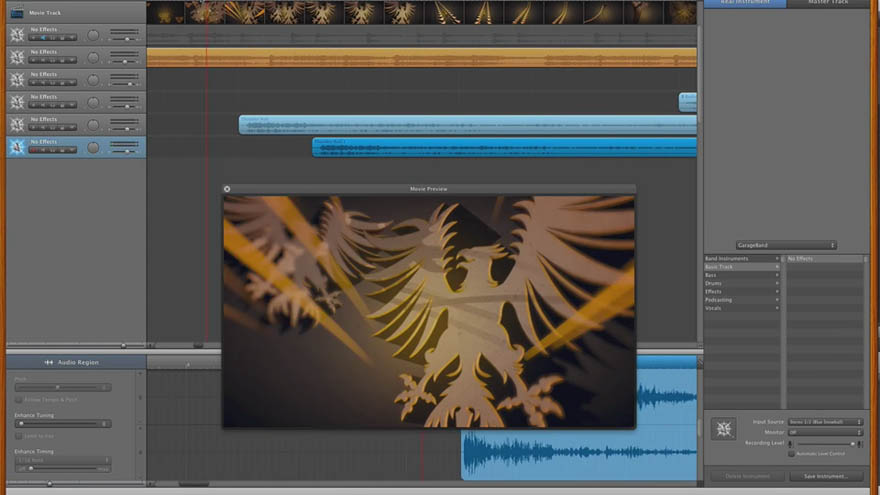Click the editor zoom slider at bottom left

tap(75, 483)
